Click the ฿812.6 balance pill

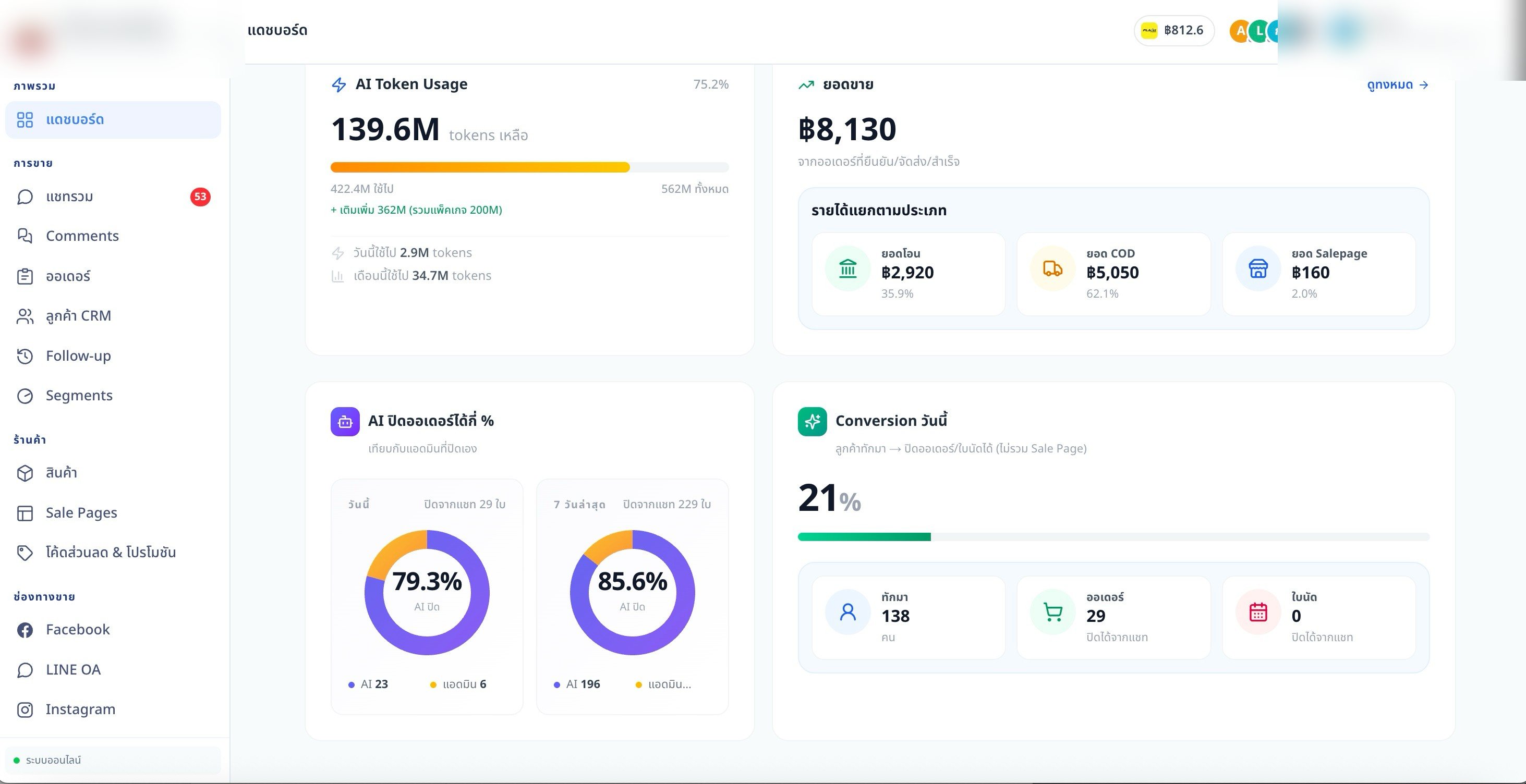(1173, 30)
